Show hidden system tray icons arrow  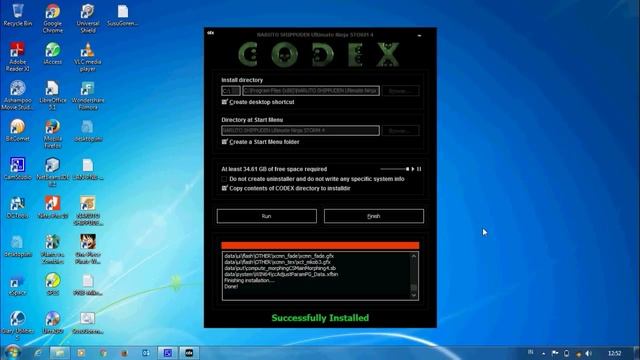[x=544, y=353]
